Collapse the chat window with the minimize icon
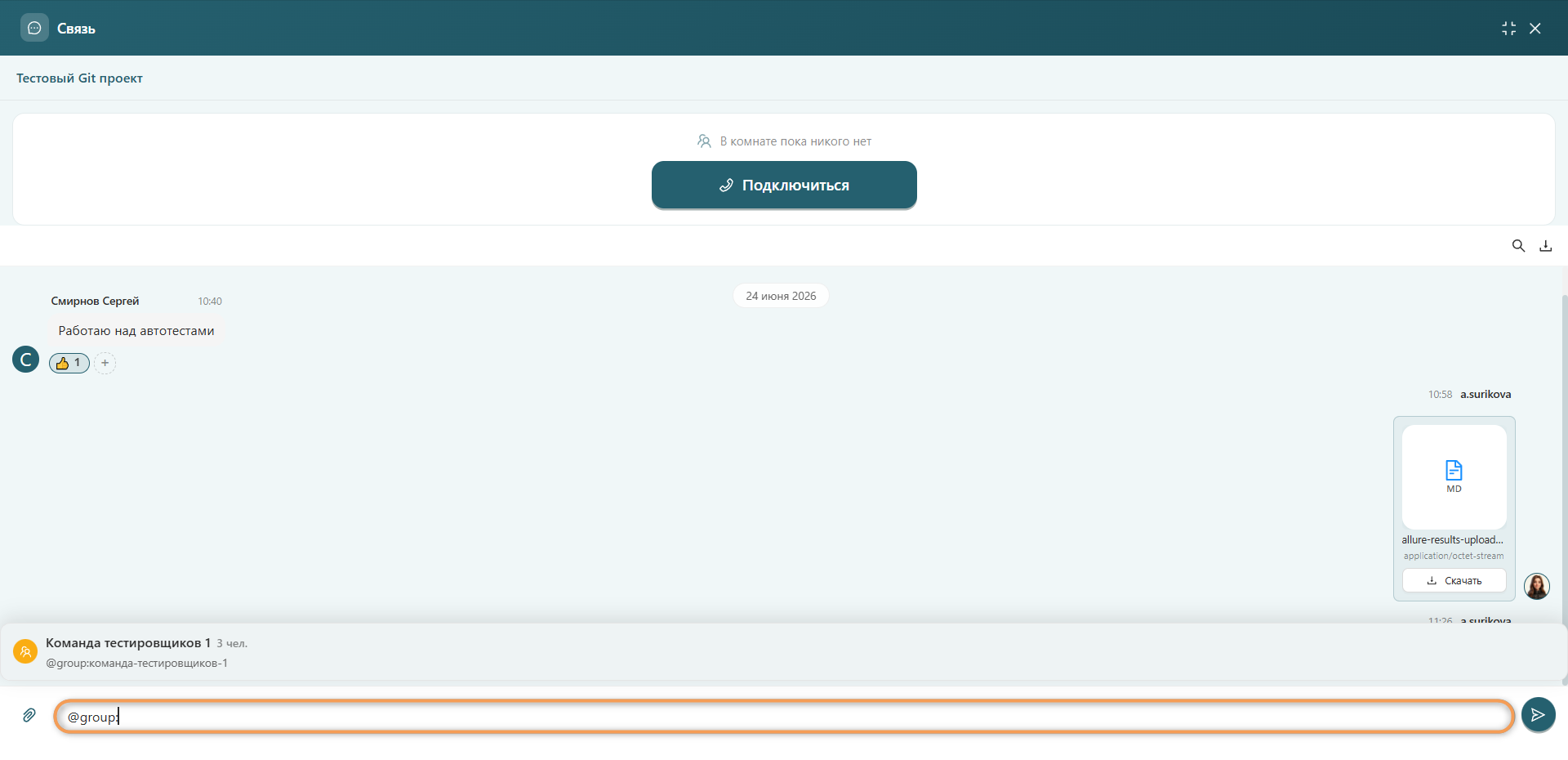This screenshot has height=760, width=1568. (1508, 29)
